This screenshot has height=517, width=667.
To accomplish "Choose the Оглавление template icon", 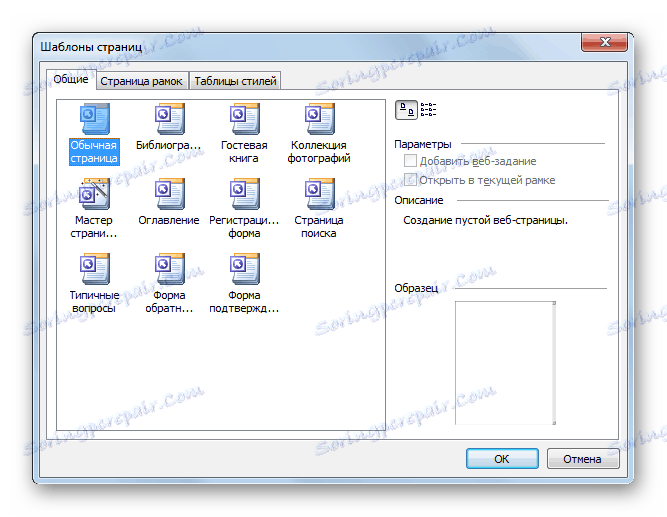I will (x=169, y=194).
